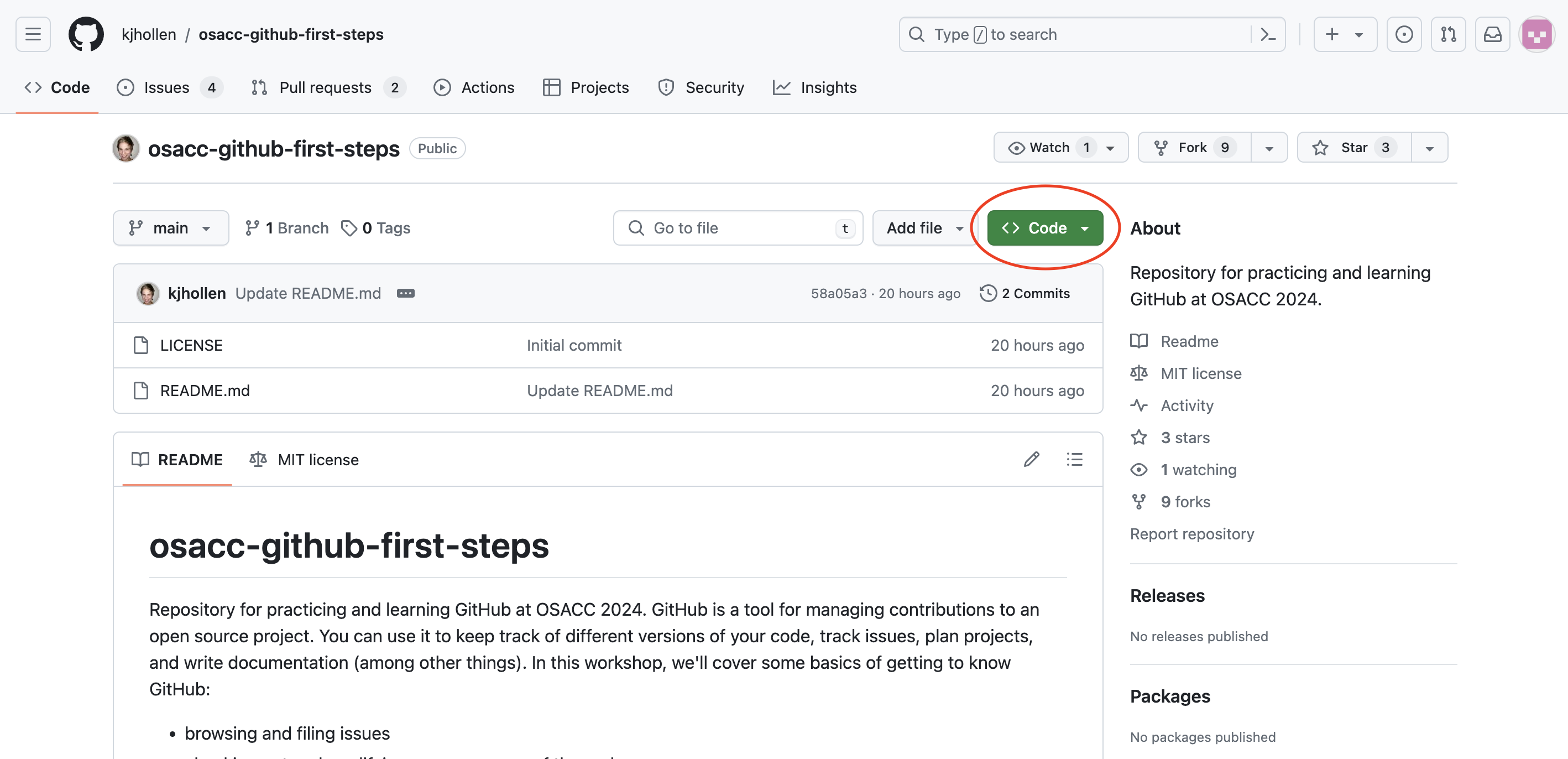Toggle Watch for this repository

1048,147
